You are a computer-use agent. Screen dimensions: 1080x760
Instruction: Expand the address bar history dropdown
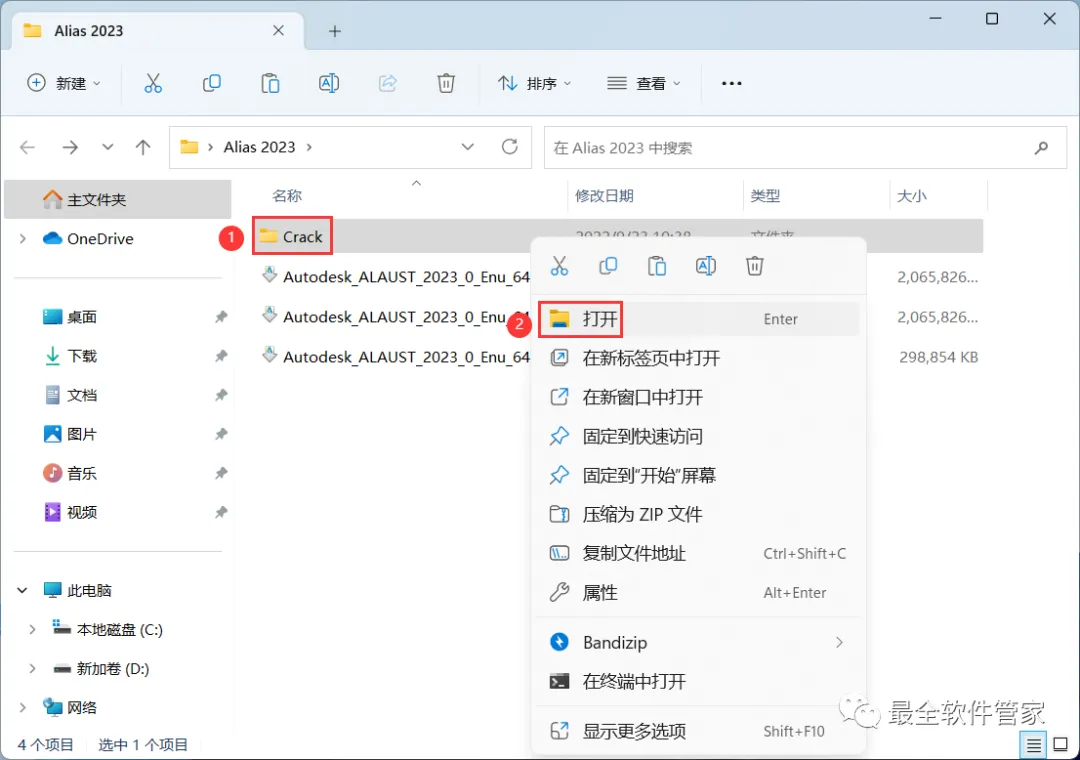click(468, 147)
